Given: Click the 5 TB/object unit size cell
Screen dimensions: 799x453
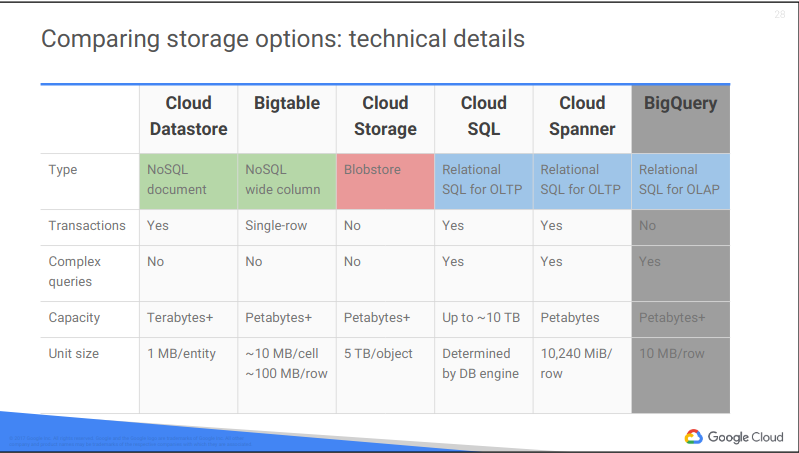Looking at the screenshot, I should (378, 354).
